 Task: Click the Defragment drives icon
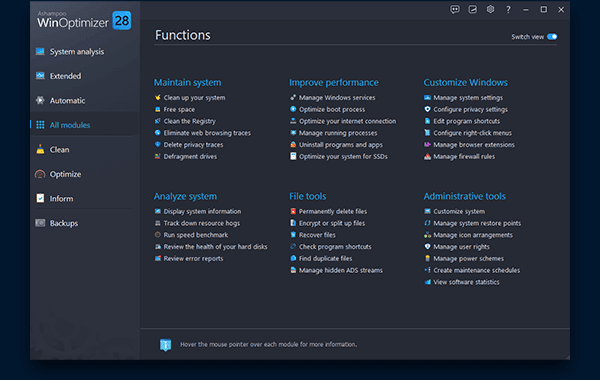tap(158, 156)
